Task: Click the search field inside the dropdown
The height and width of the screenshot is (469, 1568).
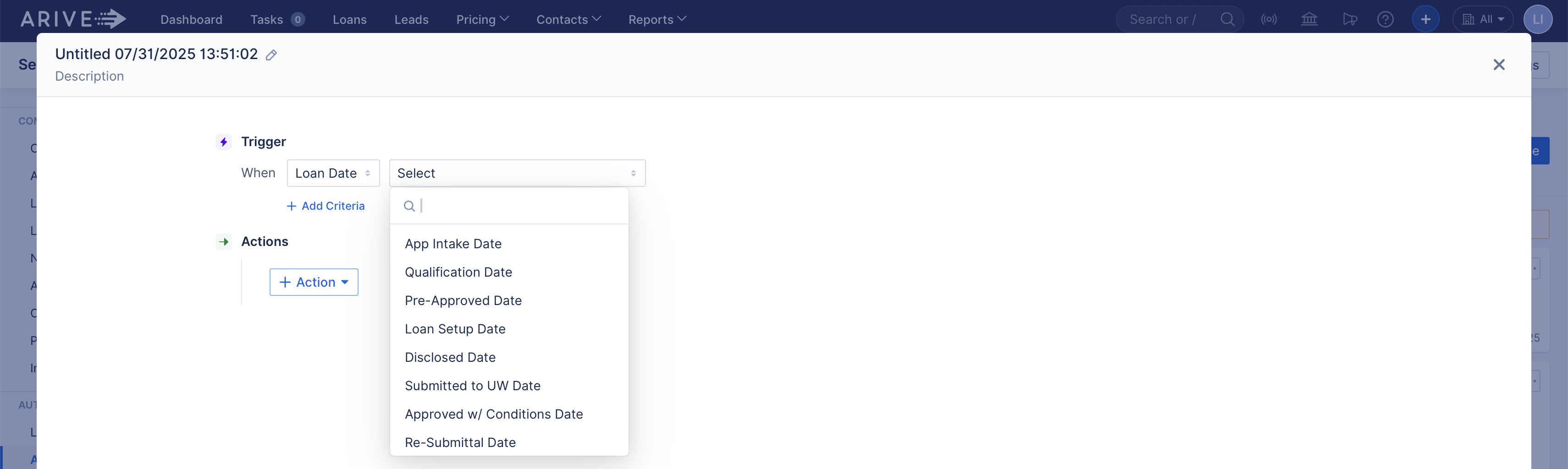Action: pos(517,206)
